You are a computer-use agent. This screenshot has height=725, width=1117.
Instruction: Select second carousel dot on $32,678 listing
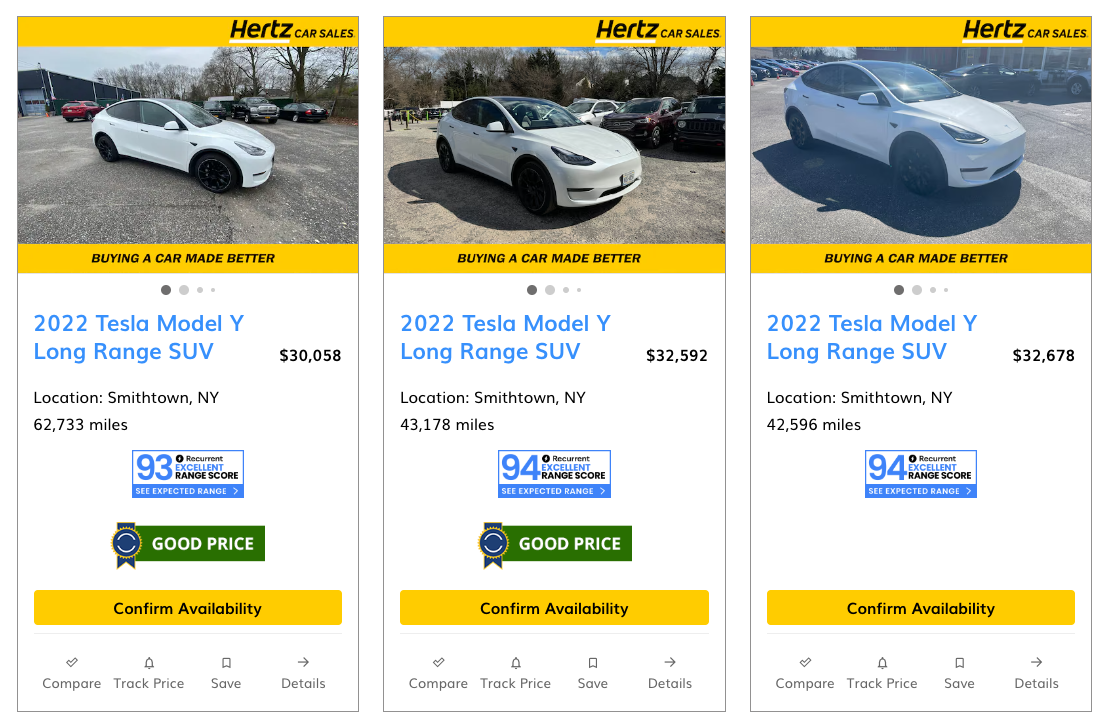click(x=917, y=290)
